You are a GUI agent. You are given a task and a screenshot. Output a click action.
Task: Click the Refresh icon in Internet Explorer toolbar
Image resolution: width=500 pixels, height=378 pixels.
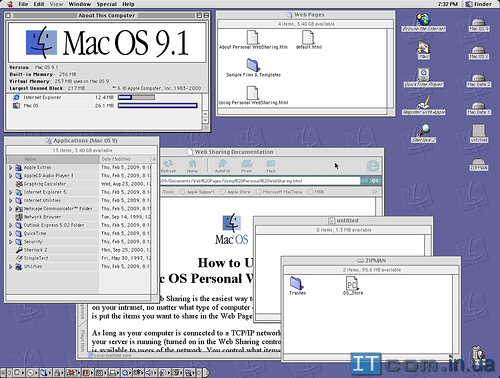tap(168, 166)
